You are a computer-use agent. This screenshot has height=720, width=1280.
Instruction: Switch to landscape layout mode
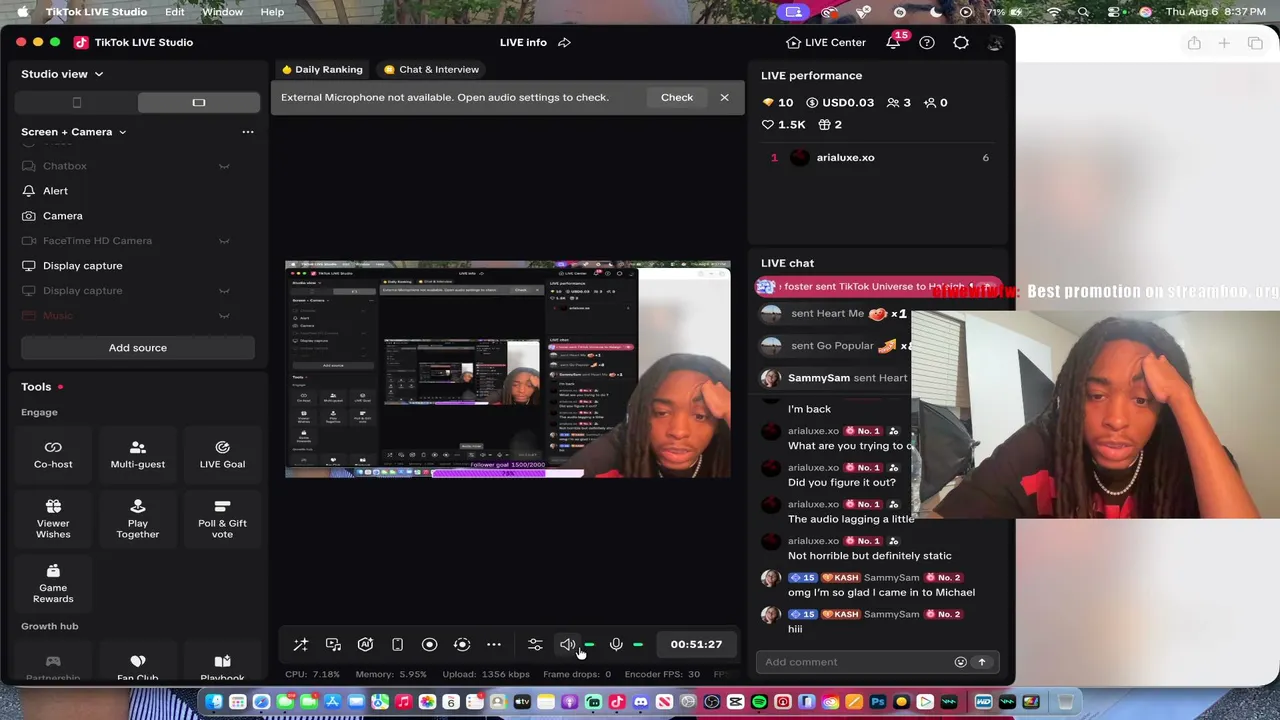pyautogui.click(x=198, y=102)
